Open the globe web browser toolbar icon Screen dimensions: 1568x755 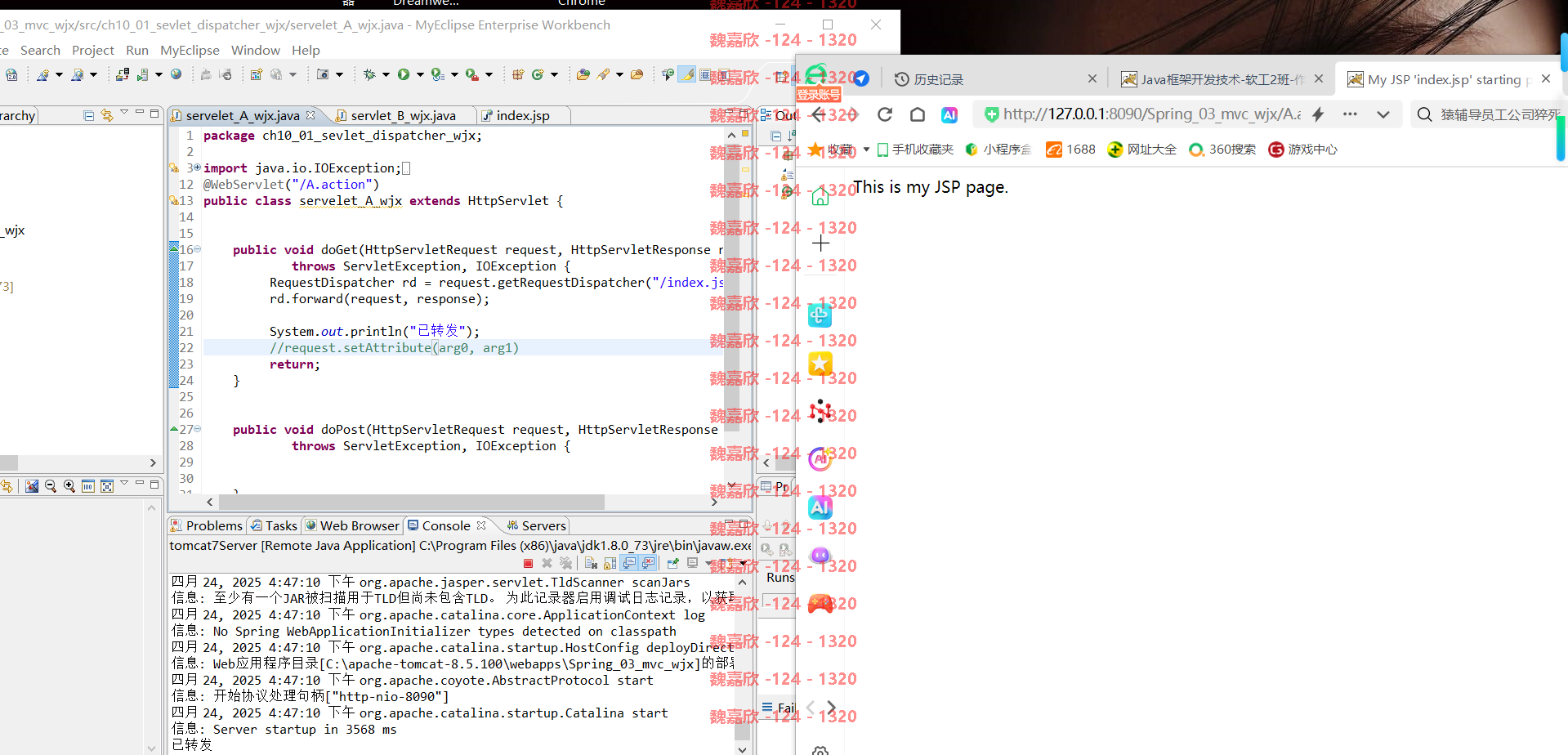176,74
